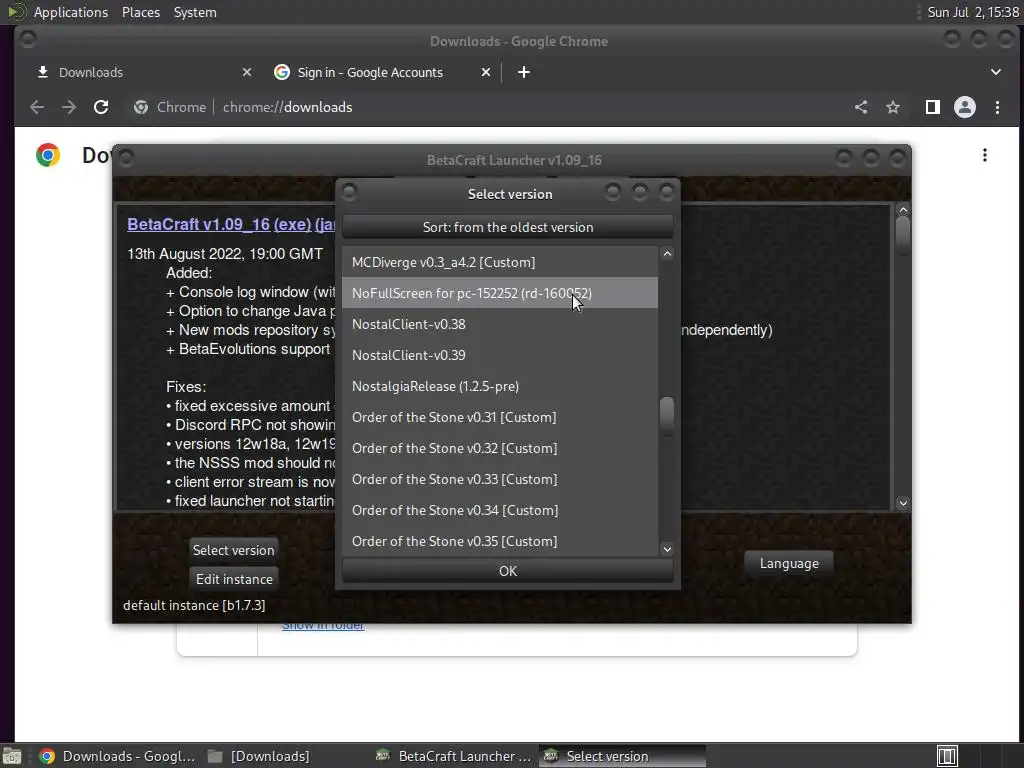Viewport: 1024px width, 768px height.
Task: Click BetaCraft Launcher window menu button
Action: 126,158
